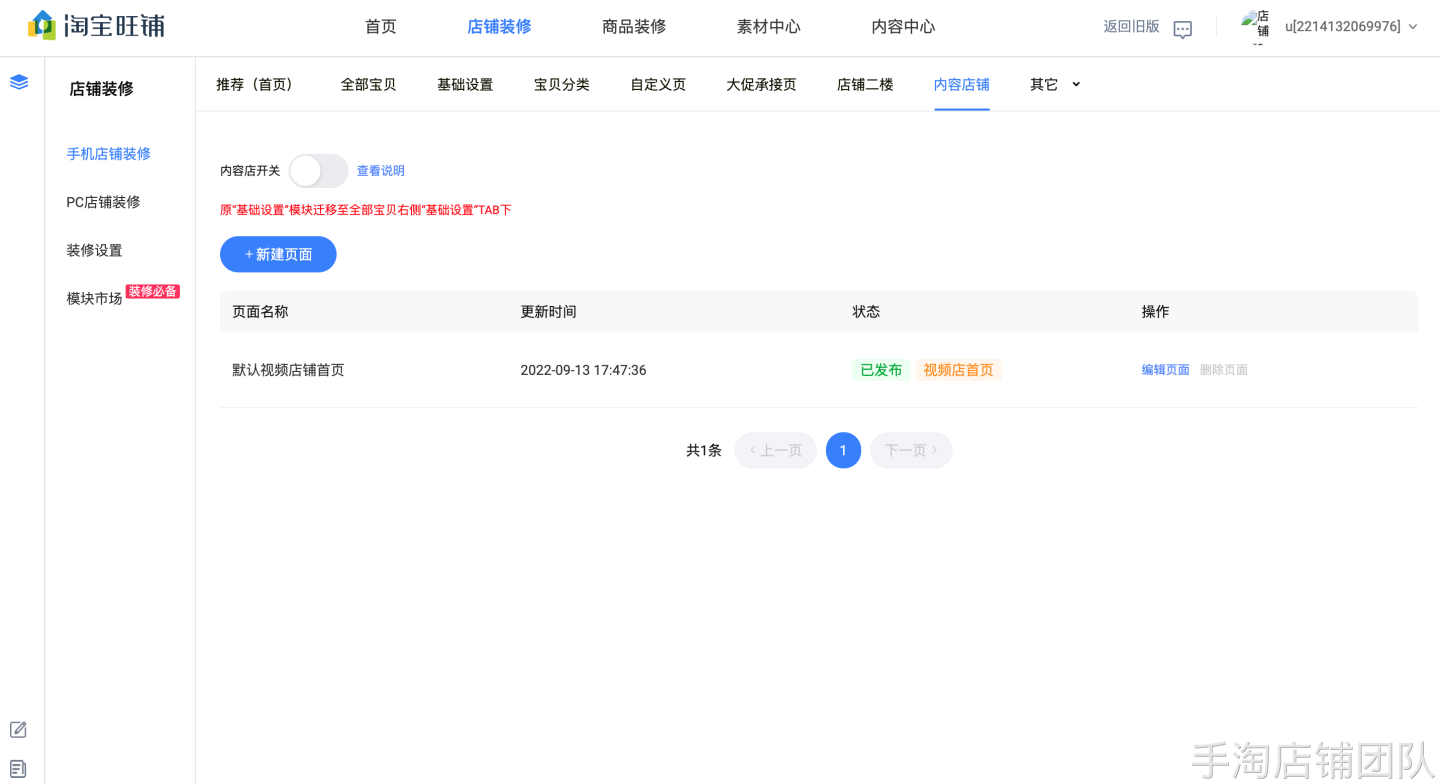This screenshot has height=784, width=1440.
Task: Select 店铺装修 in top navigation
Action: coord(499,27)
